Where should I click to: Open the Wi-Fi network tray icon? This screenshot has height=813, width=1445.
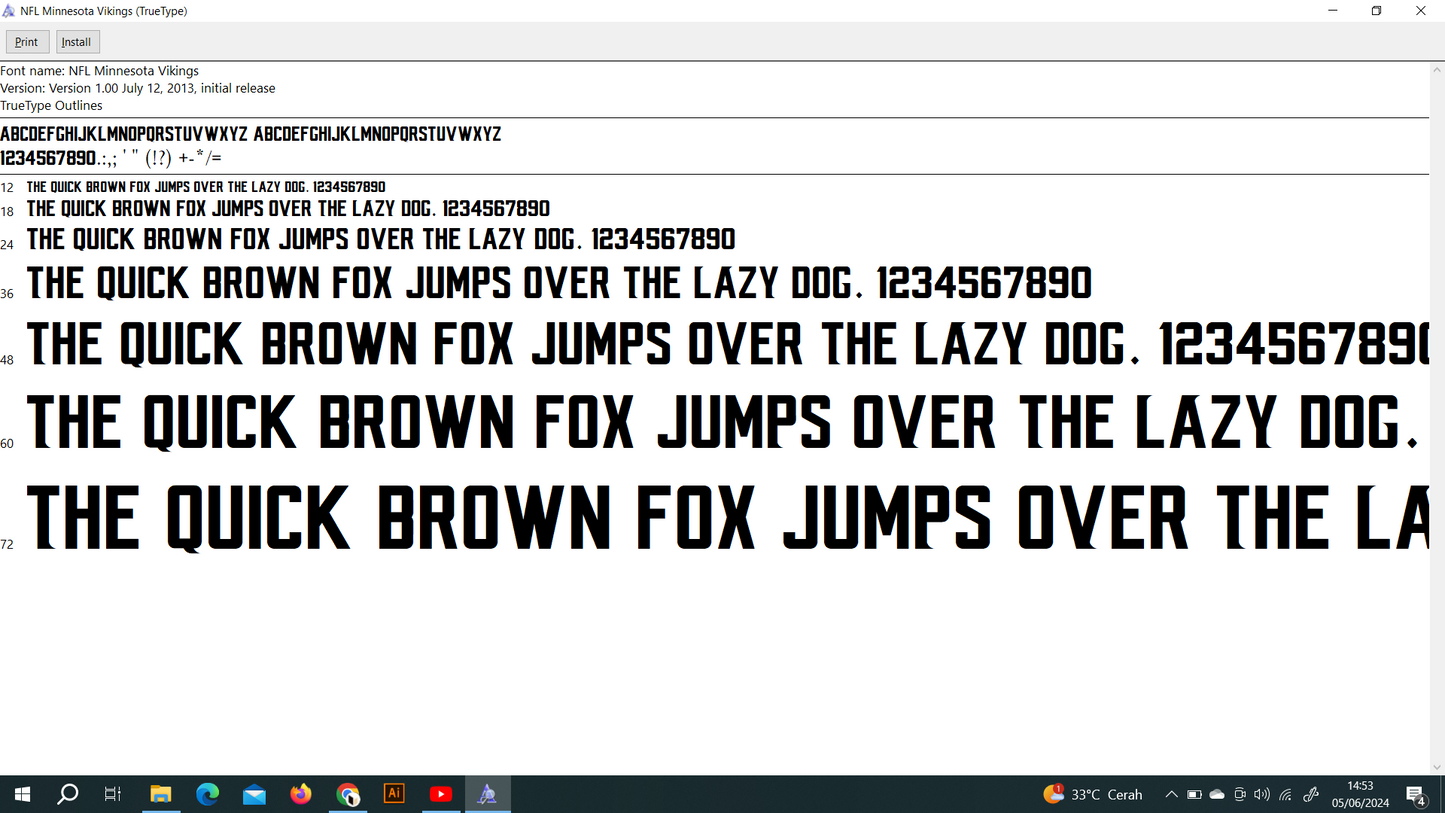point(1286,795)
